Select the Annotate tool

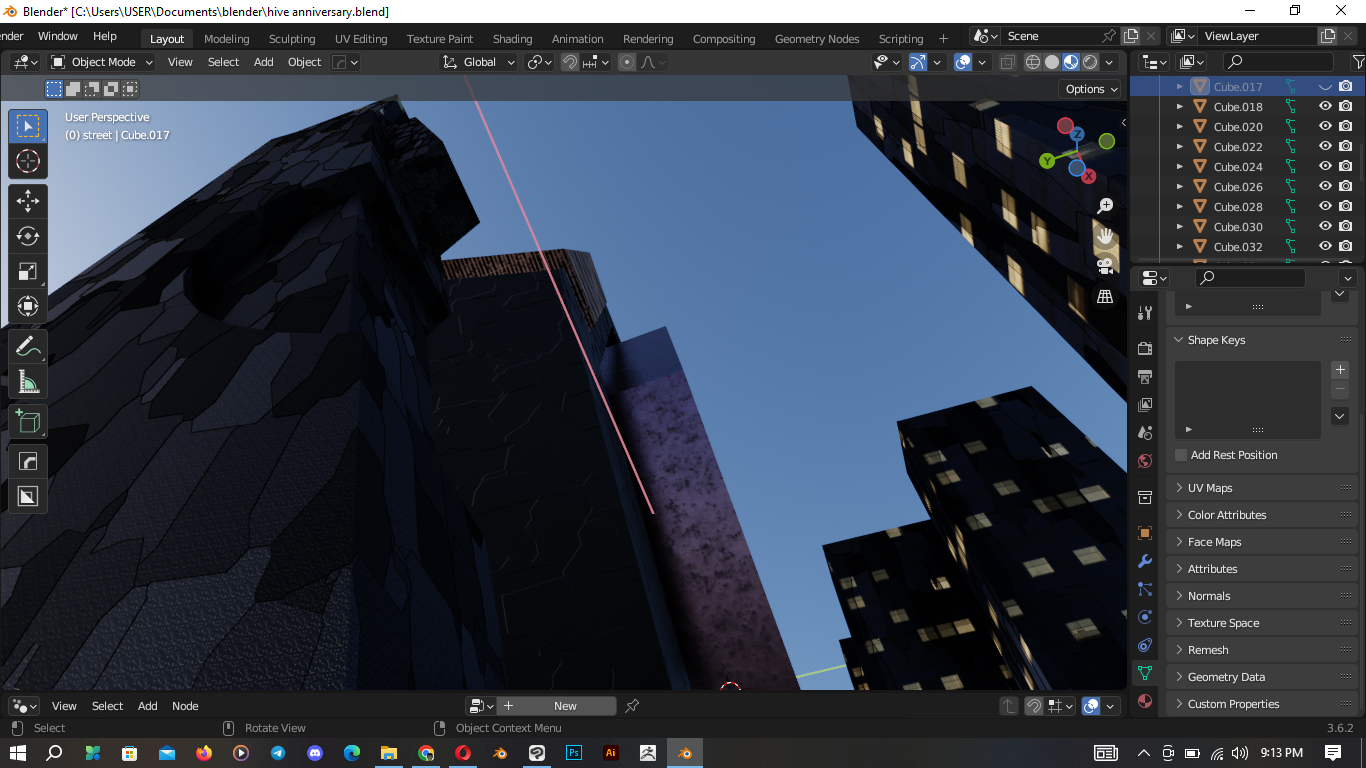(28, 347)
